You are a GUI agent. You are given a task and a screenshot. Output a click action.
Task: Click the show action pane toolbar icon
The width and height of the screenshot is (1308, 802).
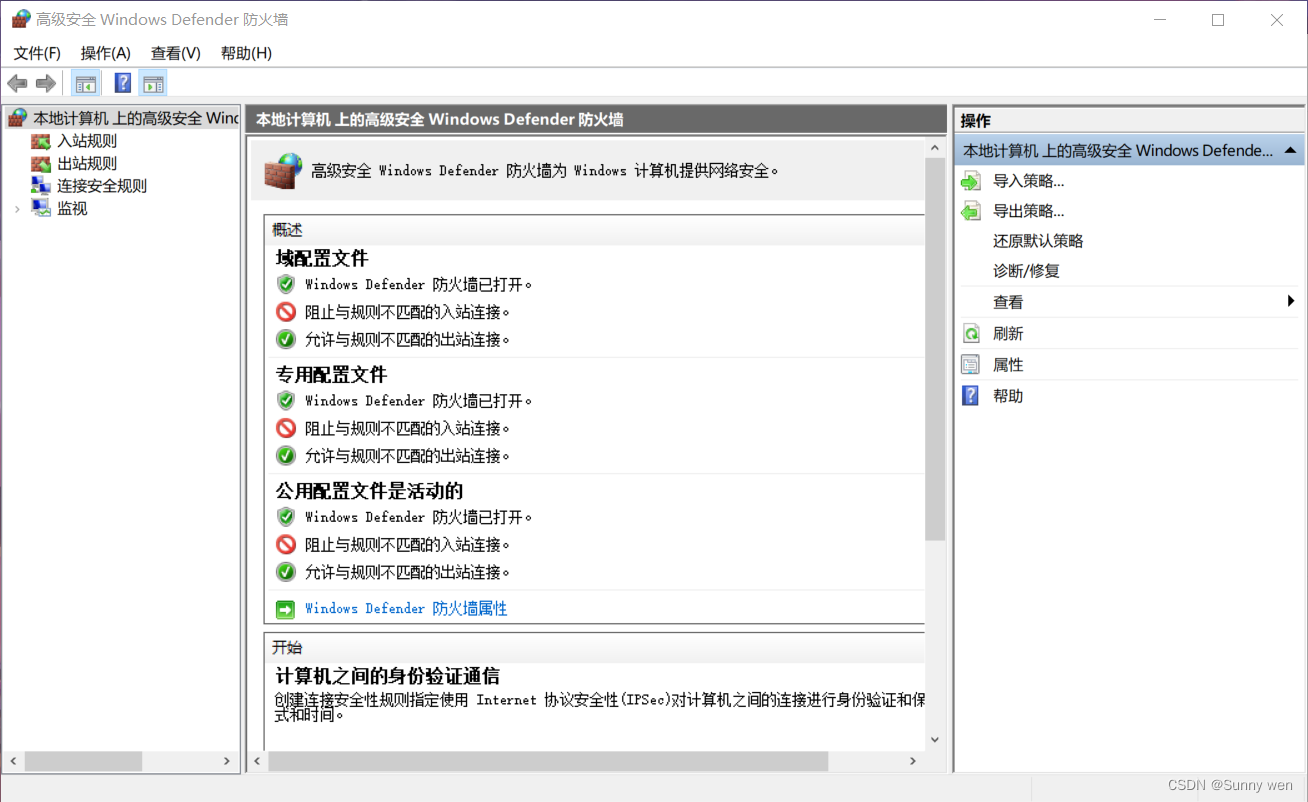coord(153,83)
